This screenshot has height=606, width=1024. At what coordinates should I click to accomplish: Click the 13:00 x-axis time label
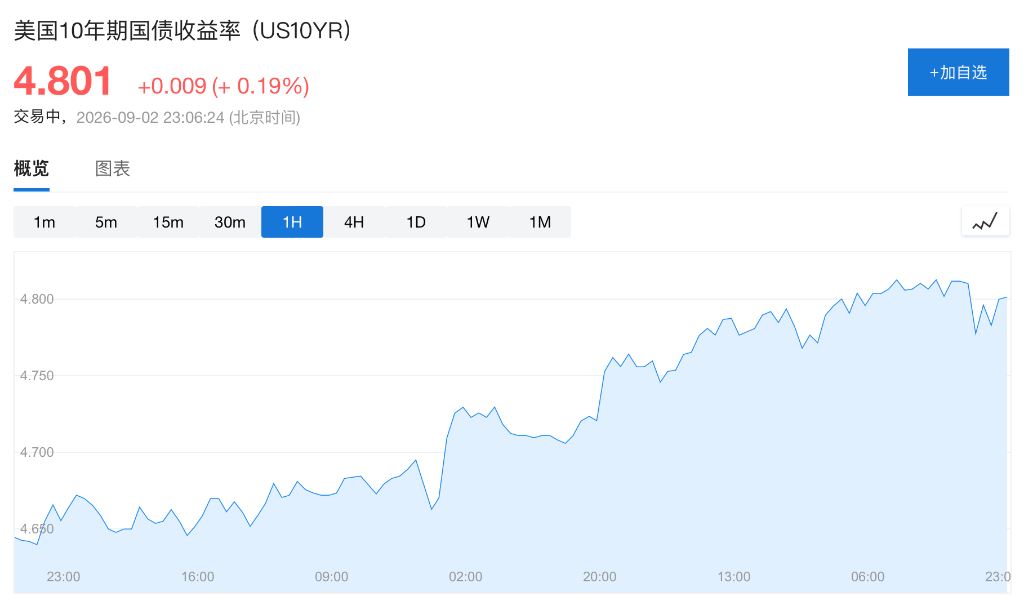click(x=734, y=577)
